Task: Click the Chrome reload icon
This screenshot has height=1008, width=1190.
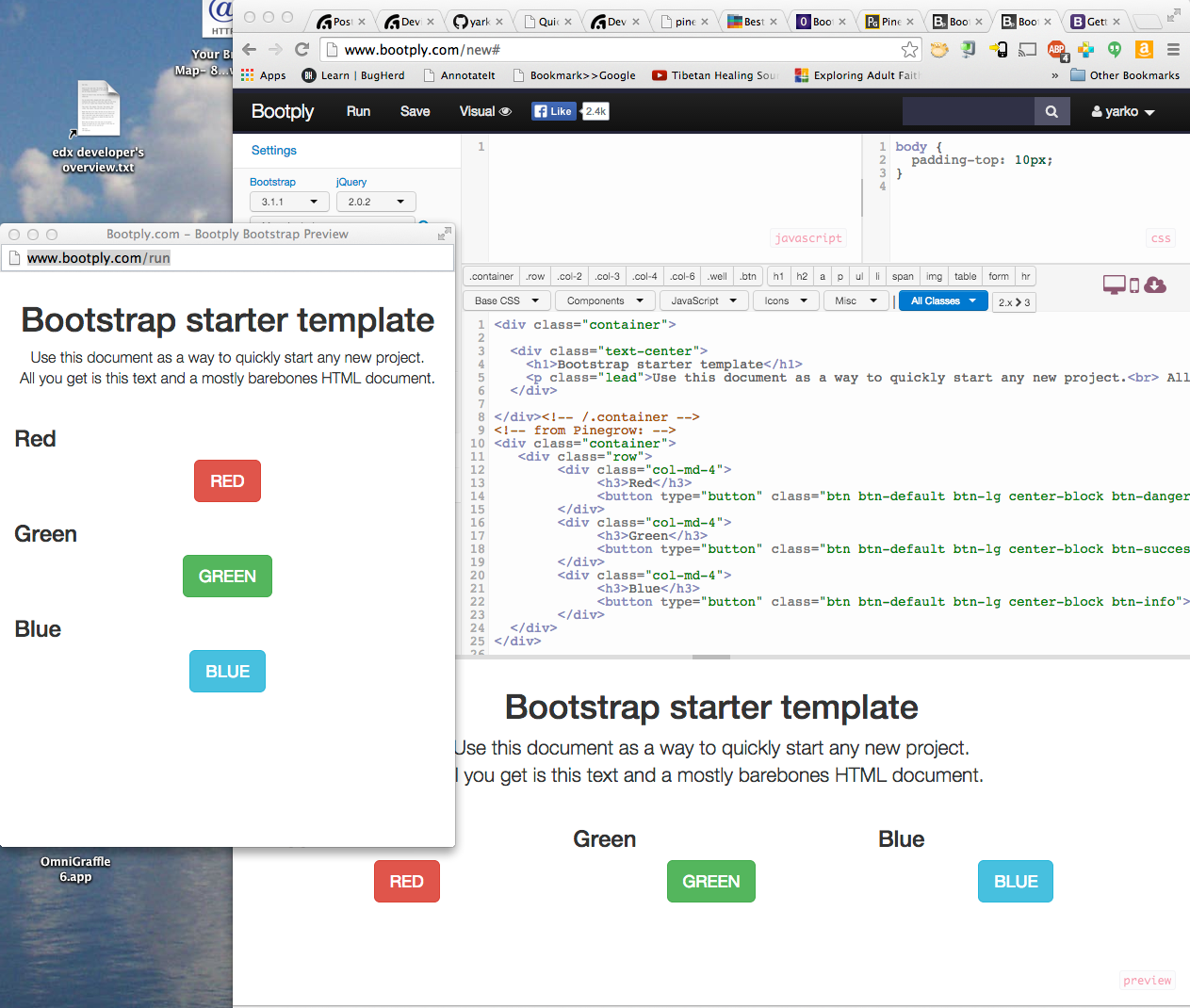Action: [x=302, y=49]
